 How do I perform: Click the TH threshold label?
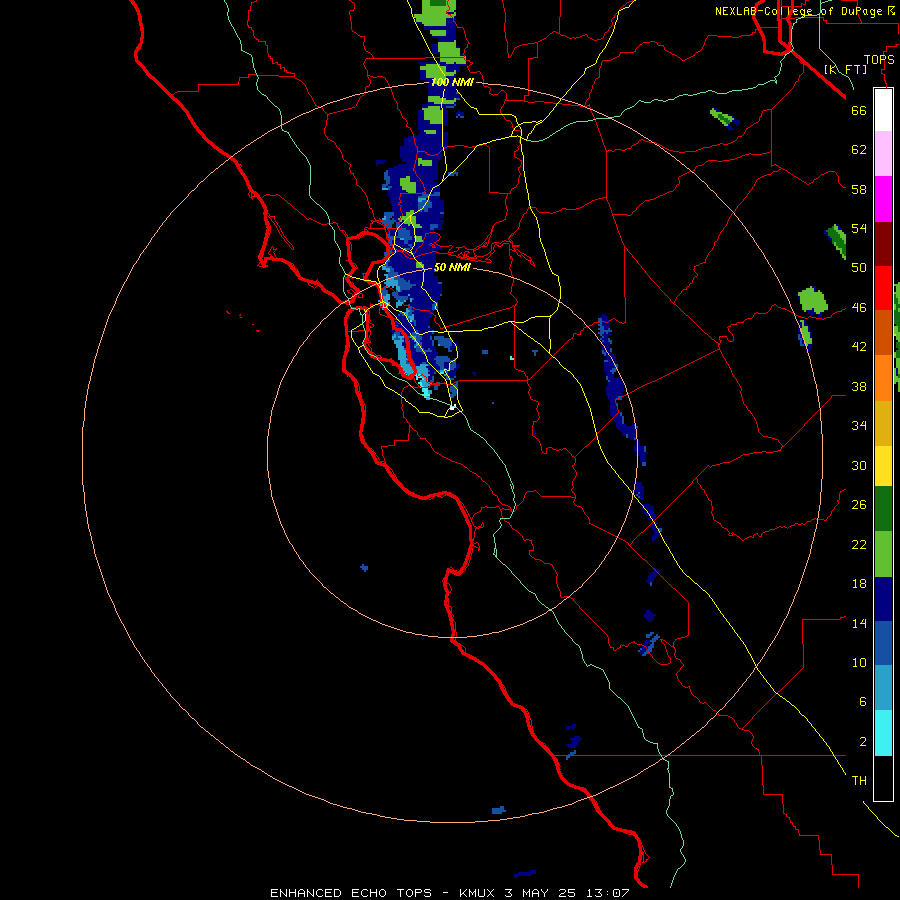(x=859, y=781)
